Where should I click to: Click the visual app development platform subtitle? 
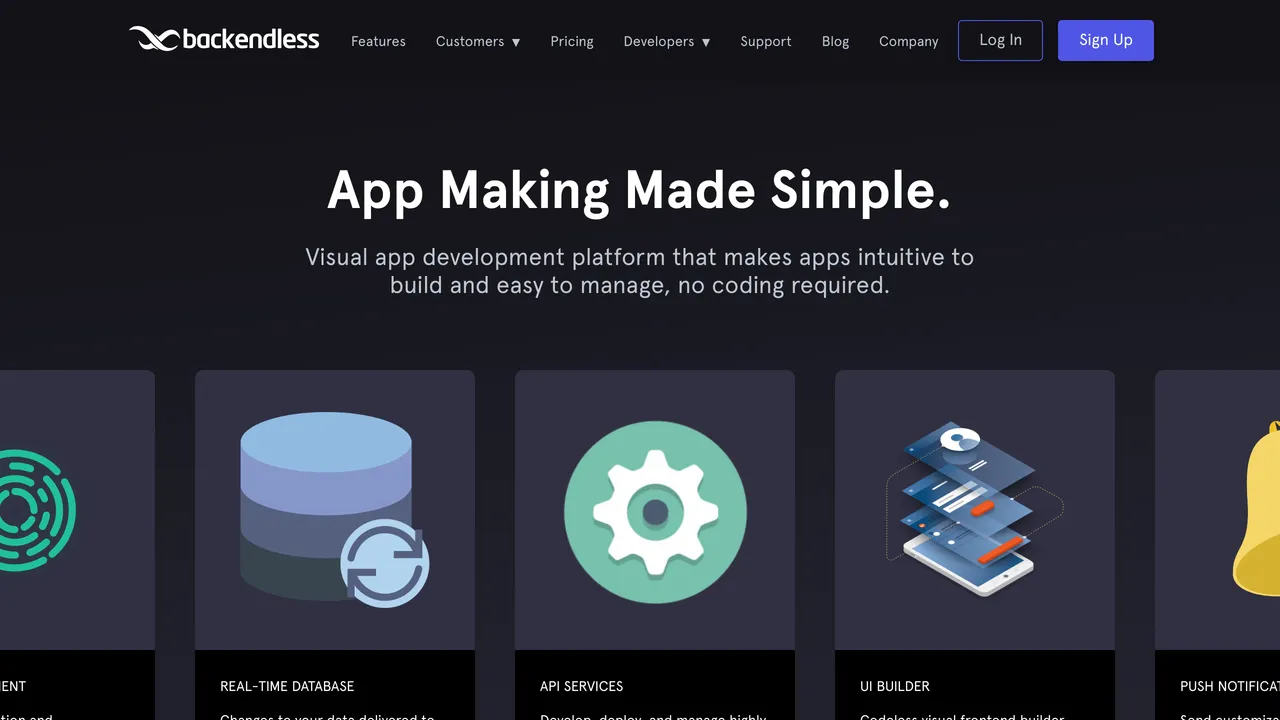click(x=639, y=271)
